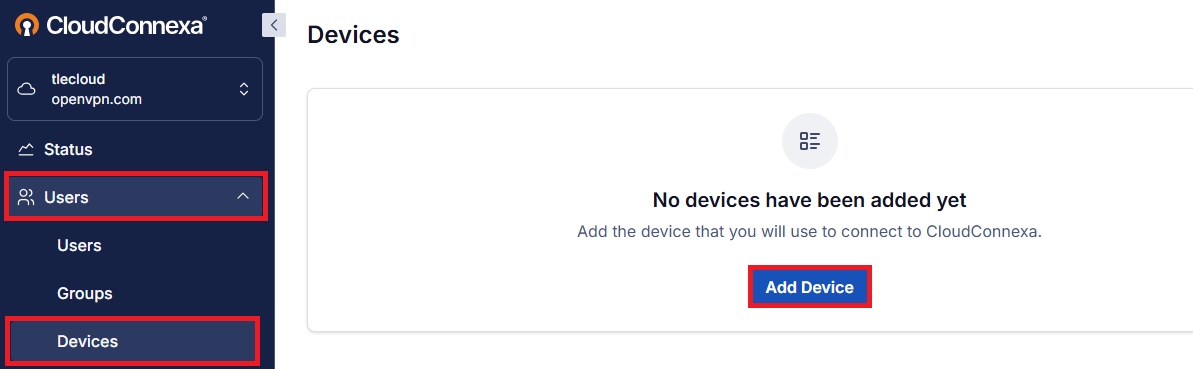Select the Devices sidebar item

point(132,341)
